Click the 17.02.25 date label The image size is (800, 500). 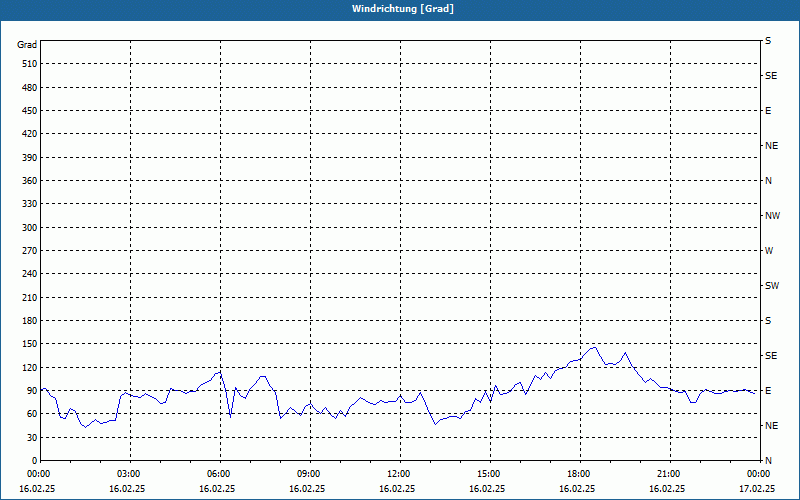pyautogui.click(x=757, y=488)
